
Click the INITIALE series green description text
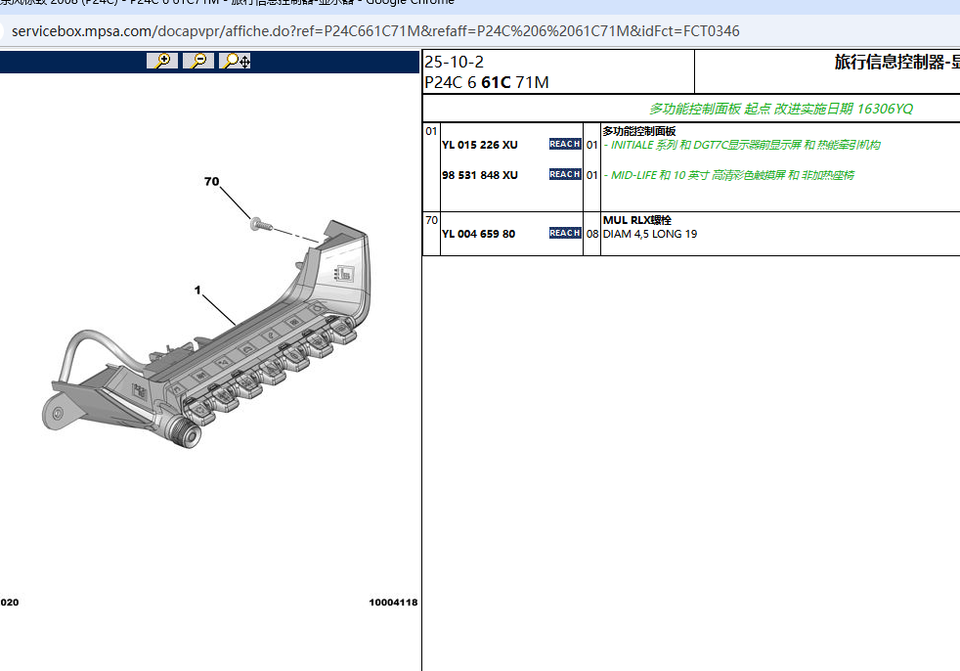(741, 145)
